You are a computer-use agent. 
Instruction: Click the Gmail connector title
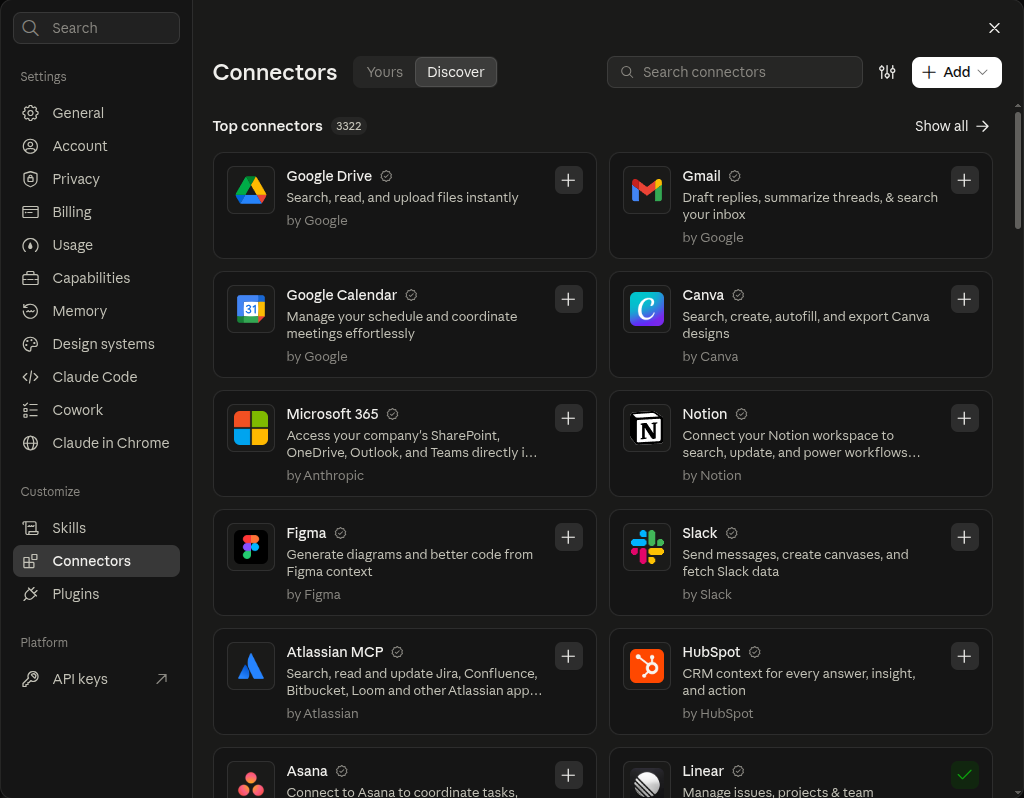(701, 176)
